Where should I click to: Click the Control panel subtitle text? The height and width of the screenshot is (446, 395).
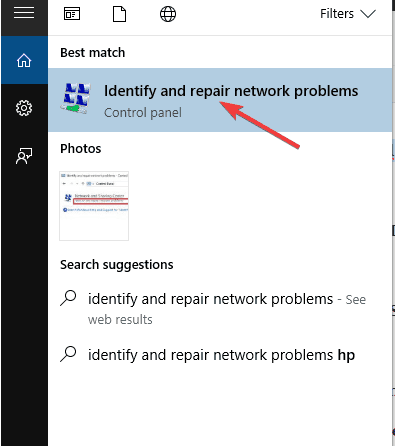point(143,113)
